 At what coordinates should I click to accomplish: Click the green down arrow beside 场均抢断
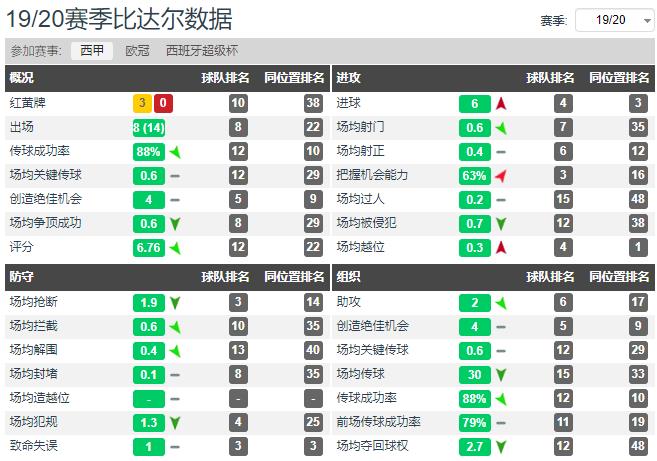click(175, 302)
